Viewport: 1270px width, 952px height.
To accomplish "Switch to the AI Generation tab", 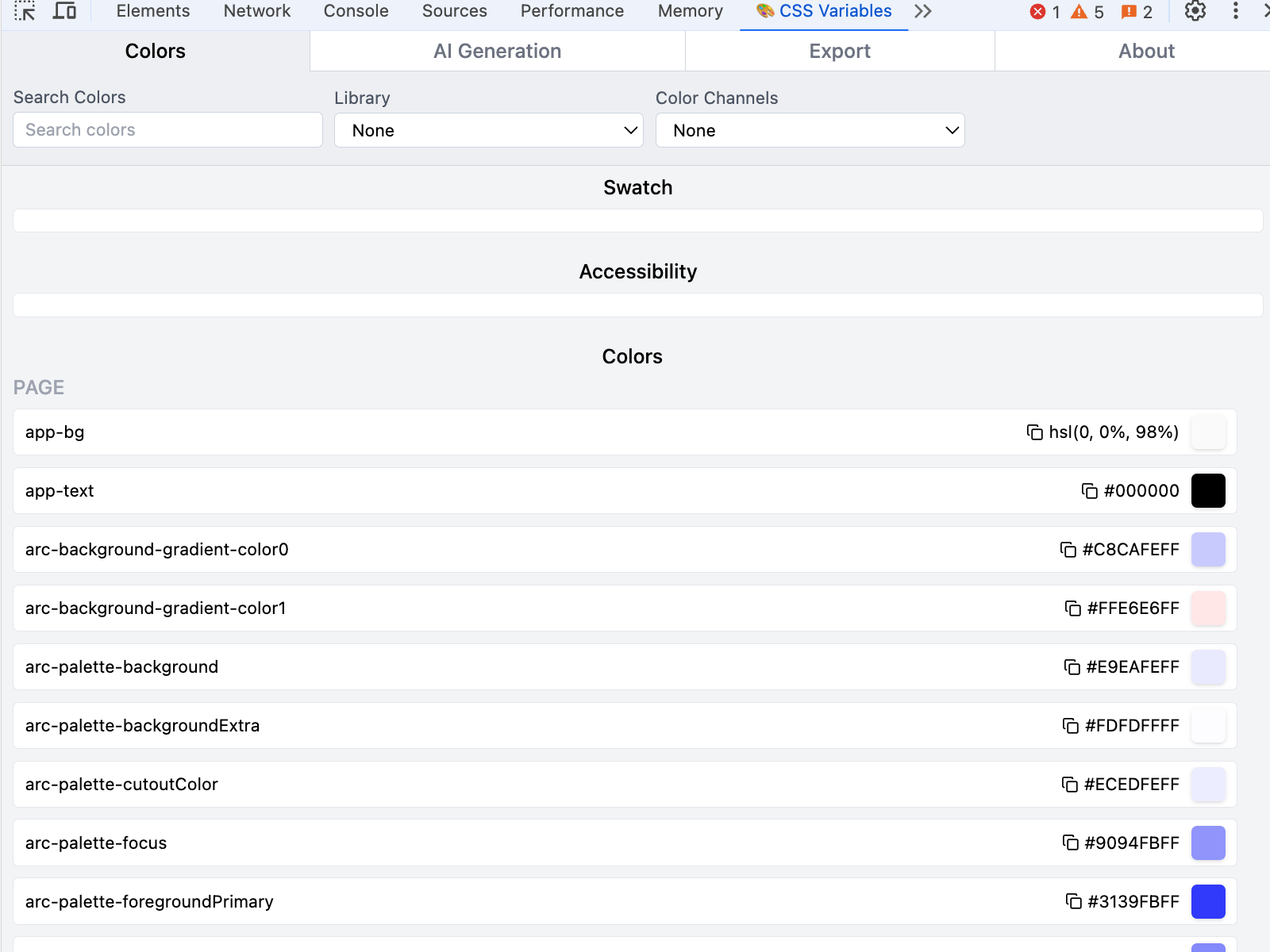I will tap(497, 52).
